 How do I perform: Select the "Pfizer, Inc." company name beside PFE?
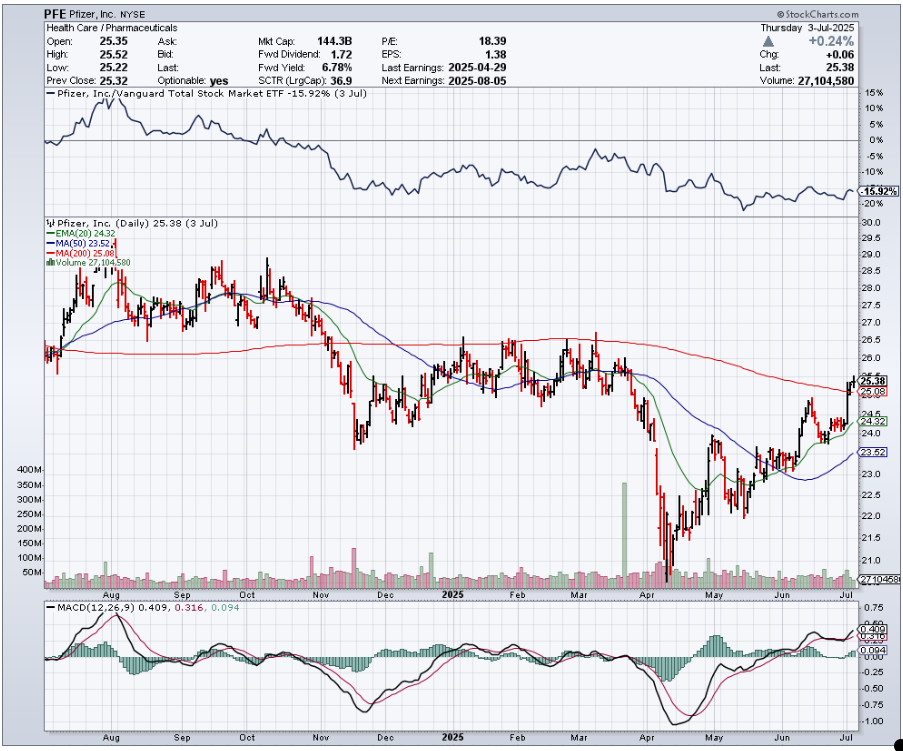pyautogui.click(x=93, y=14)
